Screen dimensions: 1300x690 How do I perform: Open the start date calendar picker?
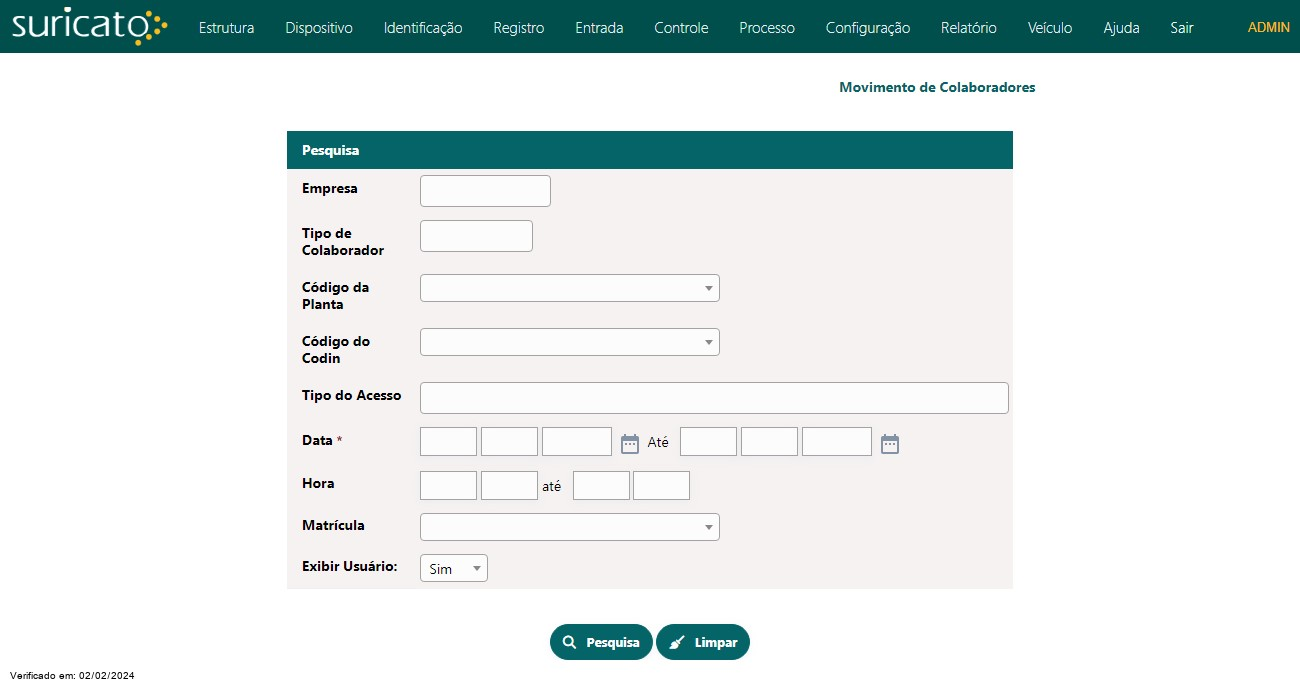pyautogui.click(x=630, y=443)
